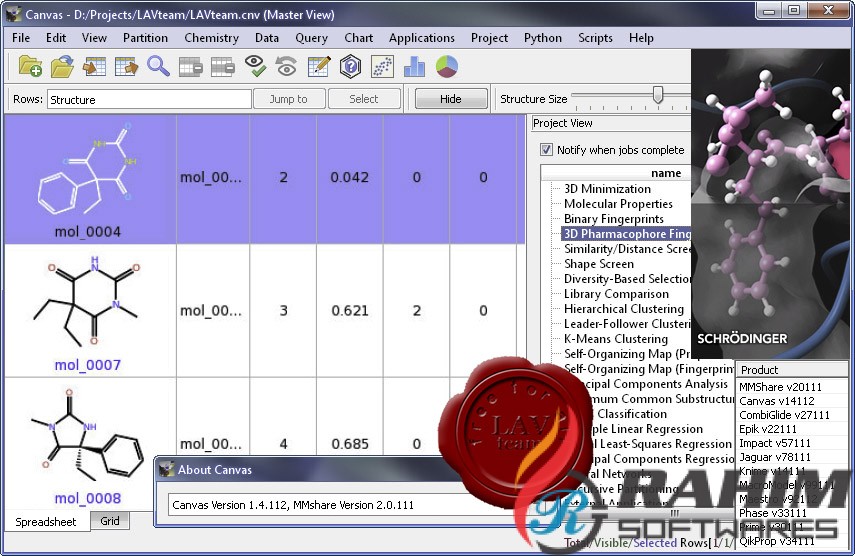Image resolution: width=855 pixels, height=556 pixels.
Task: Click the edit table pencil icon
Action: 318,66
